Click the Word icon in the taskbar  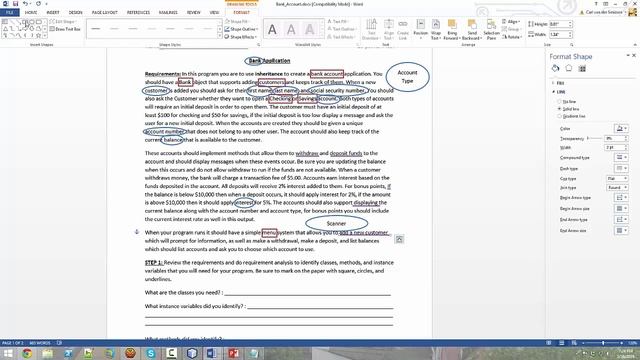212,353
